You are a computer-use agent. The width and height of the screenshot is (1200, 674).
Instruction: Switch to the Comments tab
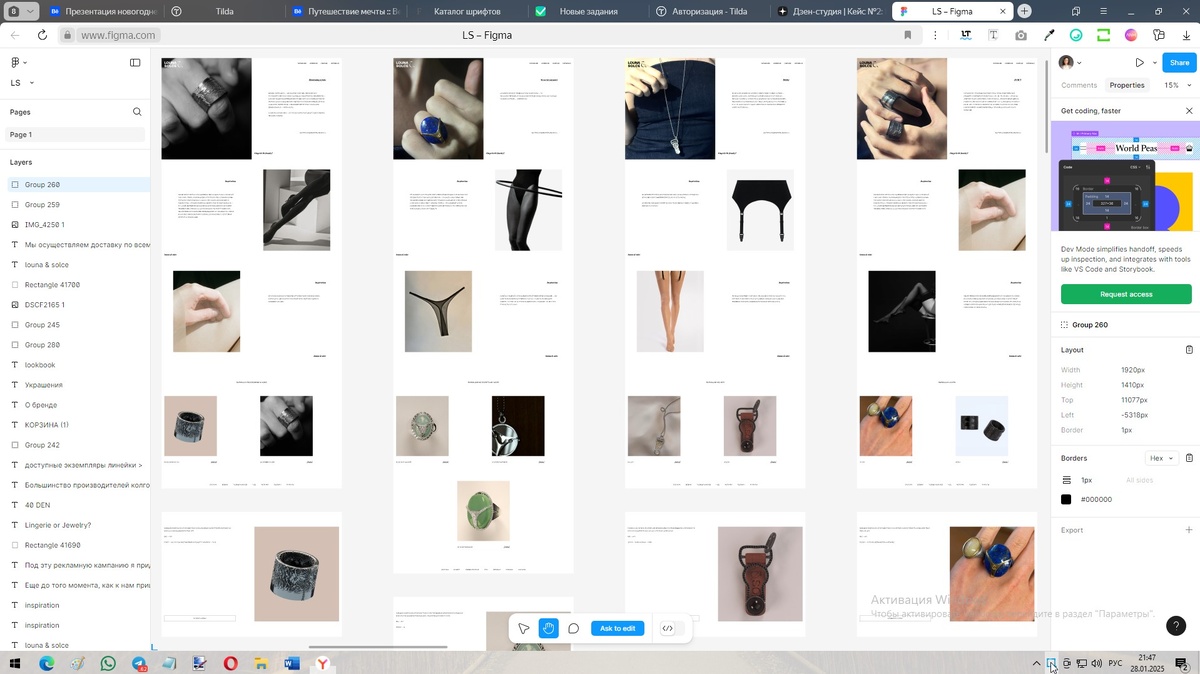(x=1079, y=85)
